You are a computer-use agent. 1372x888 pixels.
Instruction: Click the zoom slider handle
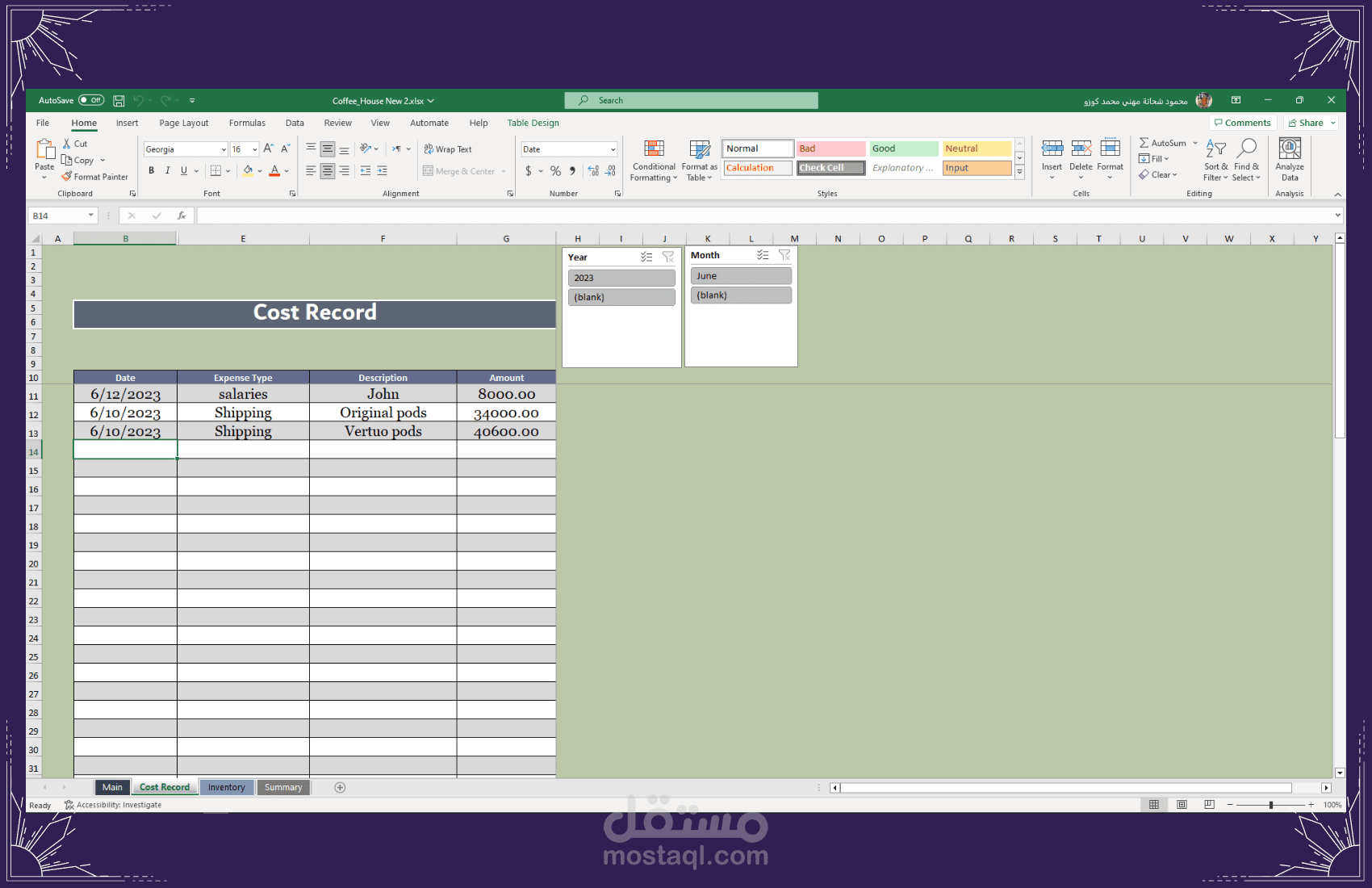[1271, 805]
